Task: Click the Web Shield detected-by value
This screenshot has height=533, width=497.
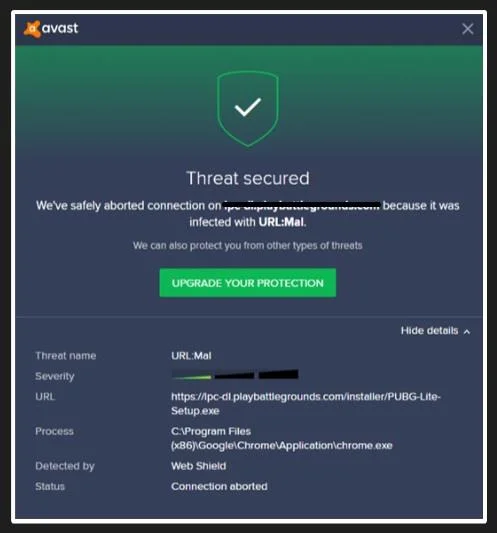Action: pos(199,466)
